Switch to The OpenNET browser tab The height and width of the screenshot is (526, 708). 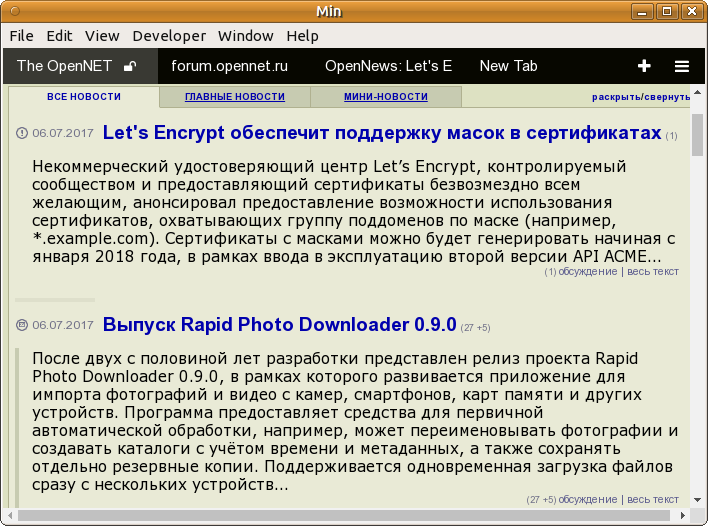pyautogui.click(x=80, y=66)
